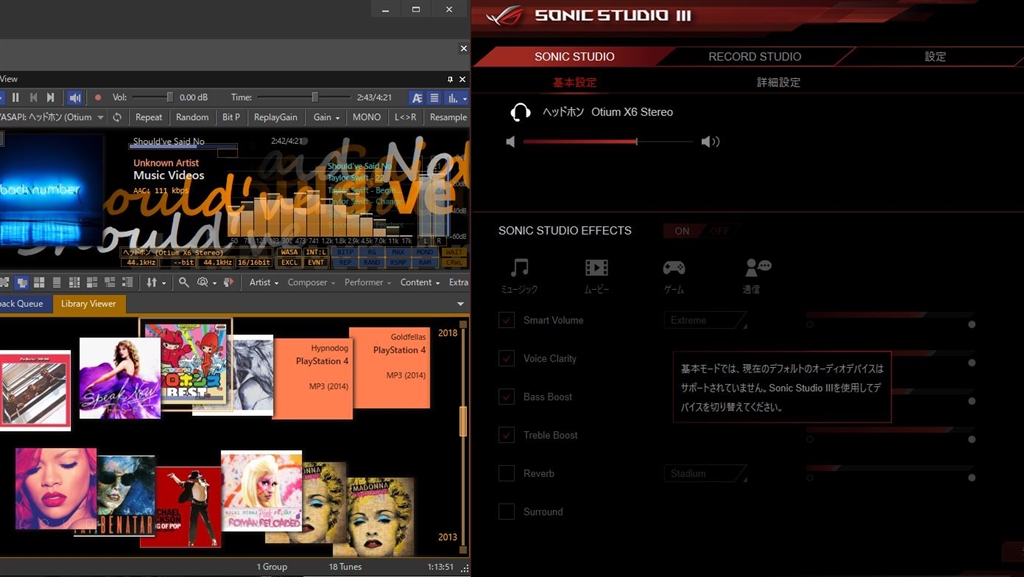Image resolution: width=1024 pixels, height=577 pixels.
Task: Select the Music preset icon
Action: pyautogui.click(x=519, y=267)
